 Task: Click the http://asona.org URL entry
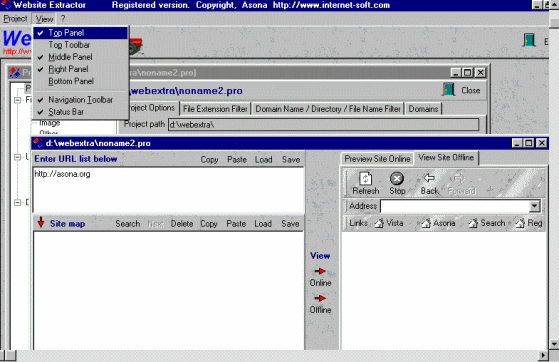(62, 174)
